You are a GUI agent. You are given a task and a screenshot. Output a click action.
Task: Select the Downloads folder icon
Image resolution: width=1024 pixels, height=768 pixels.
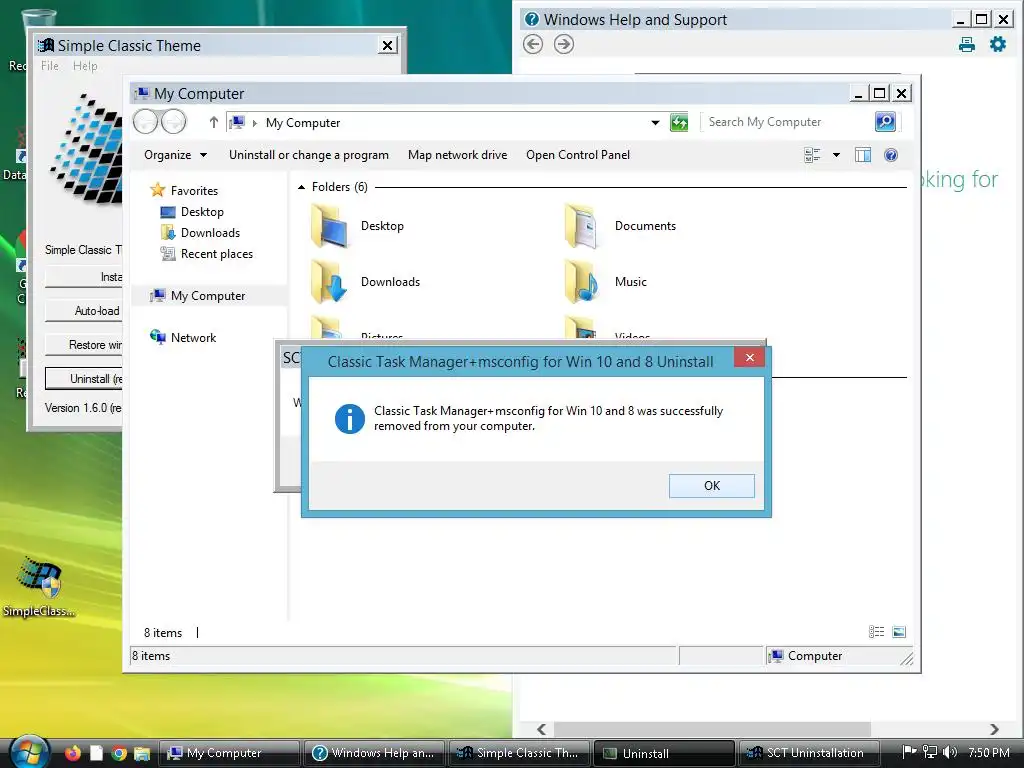point(330,282)
